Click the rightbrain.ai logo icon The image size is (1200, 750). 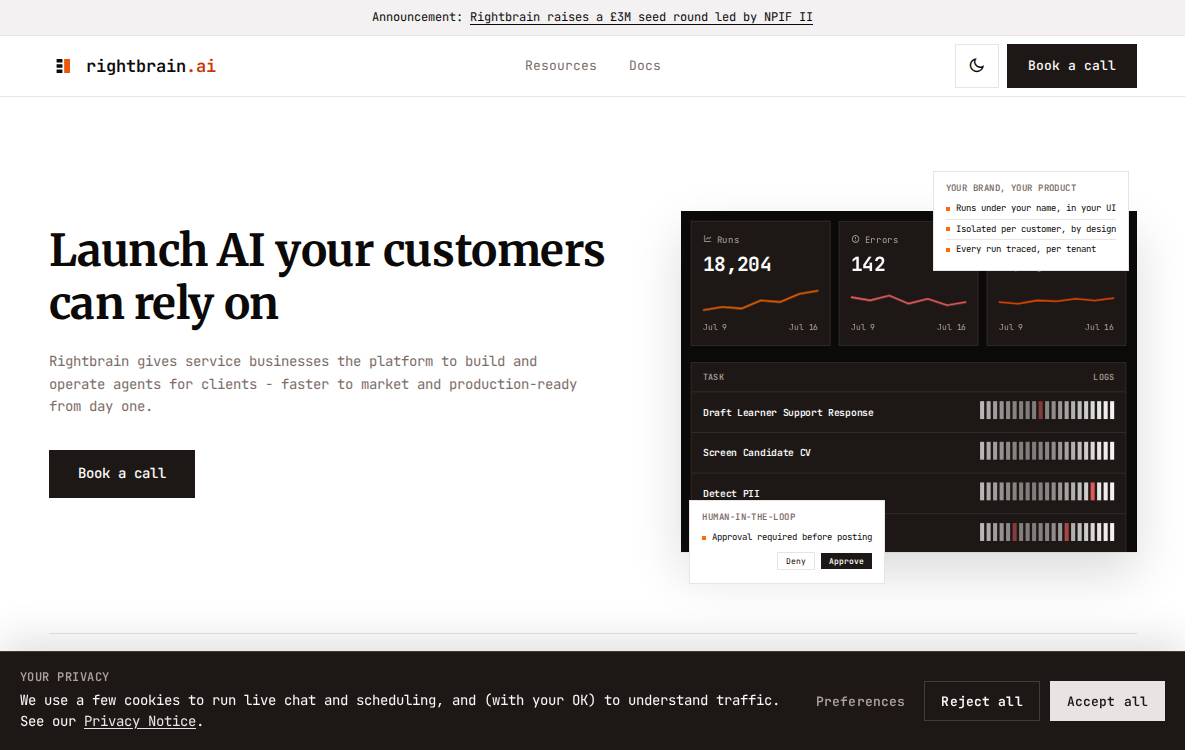[63, 66]
